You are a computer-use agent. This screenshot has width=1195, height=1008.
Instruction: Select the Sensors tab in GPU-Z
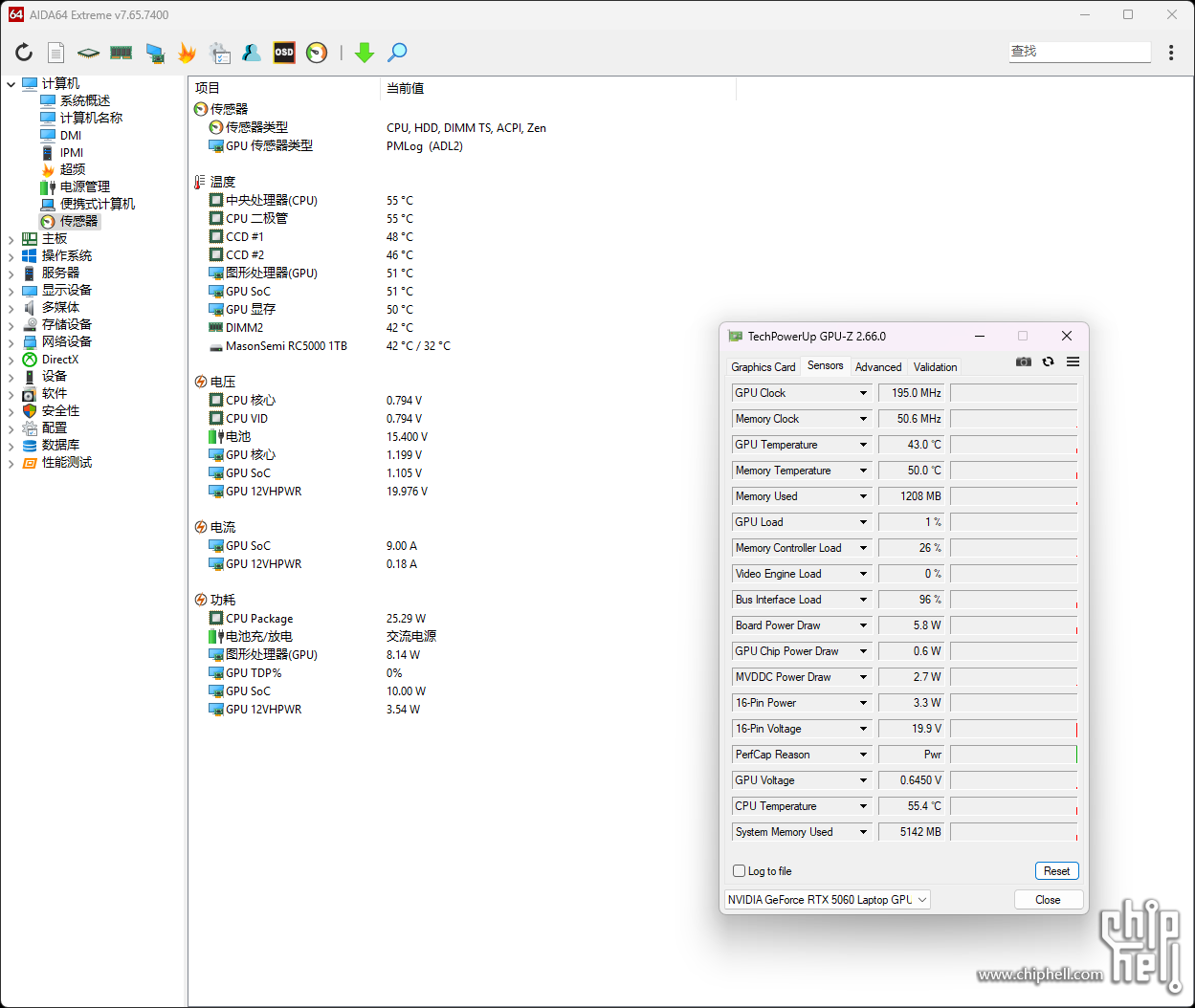point(826,365)
